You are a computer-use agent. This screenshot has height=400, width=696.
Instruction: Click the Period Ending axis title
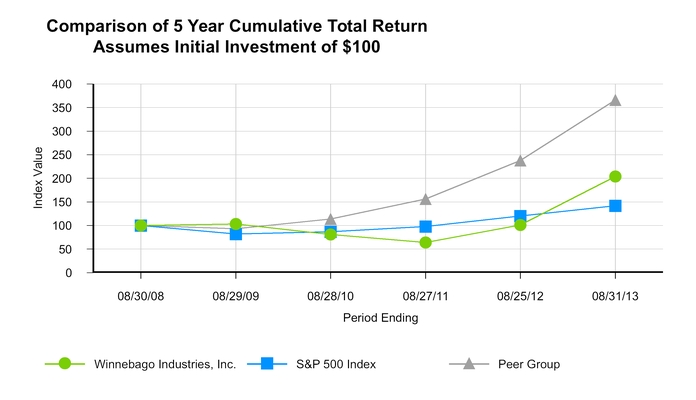click(378, 318)
